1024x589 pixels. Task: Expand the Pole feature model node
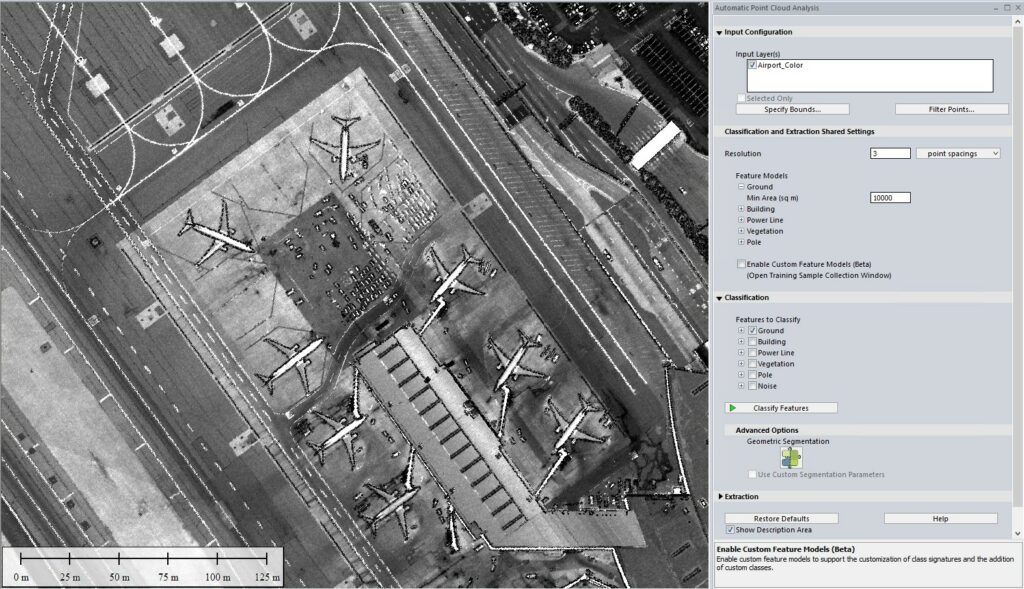pos(741,242)
